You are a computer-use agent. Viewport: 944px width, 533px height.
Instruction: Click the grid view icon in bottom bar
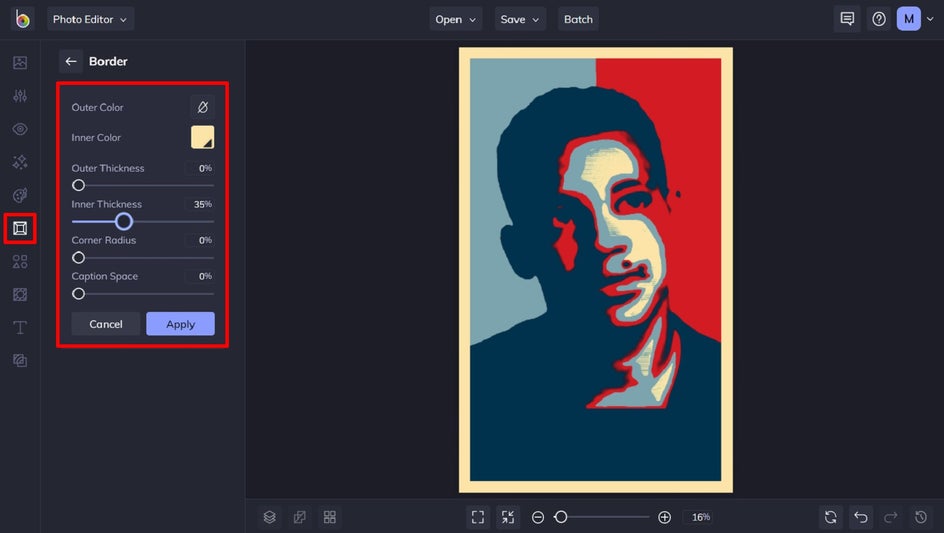click(x=329, y=517)
